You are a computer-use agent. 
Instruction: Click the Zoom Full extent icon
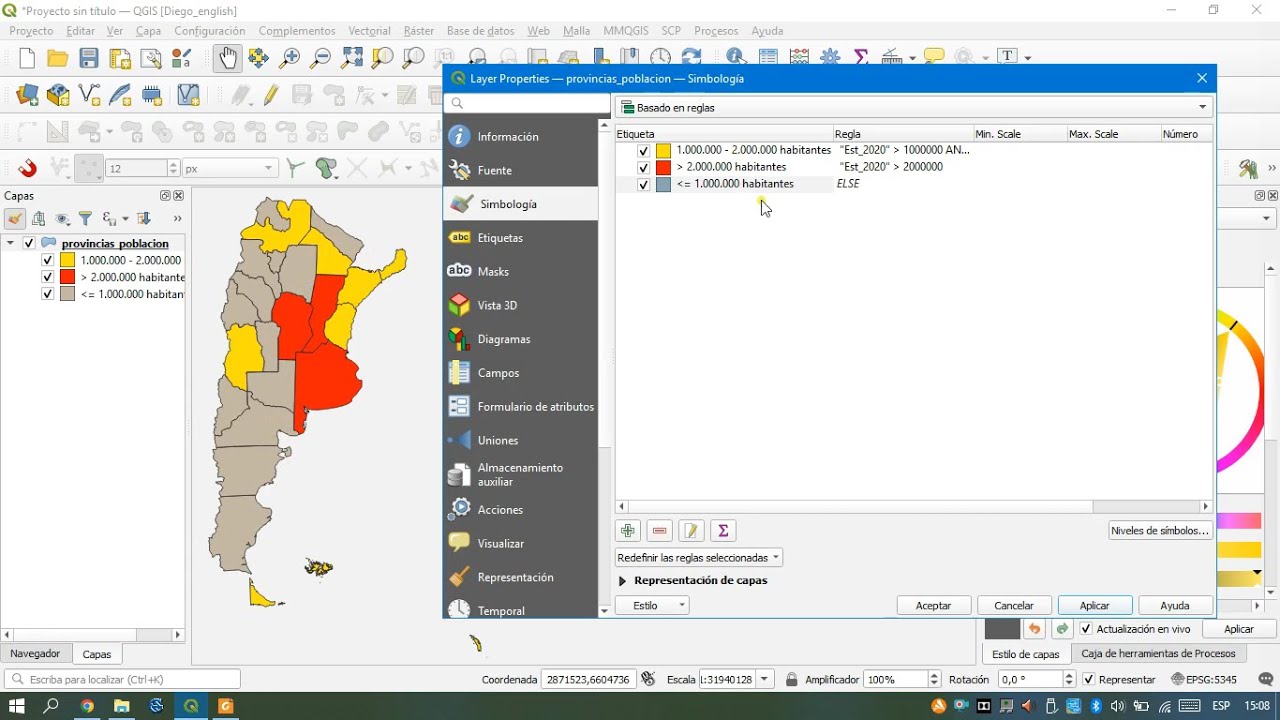[x=352, y=58]
